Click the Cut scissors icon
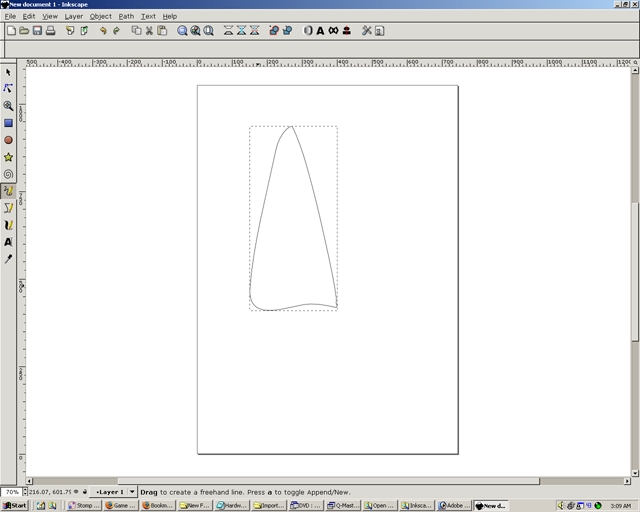 (x=149, y=31)
